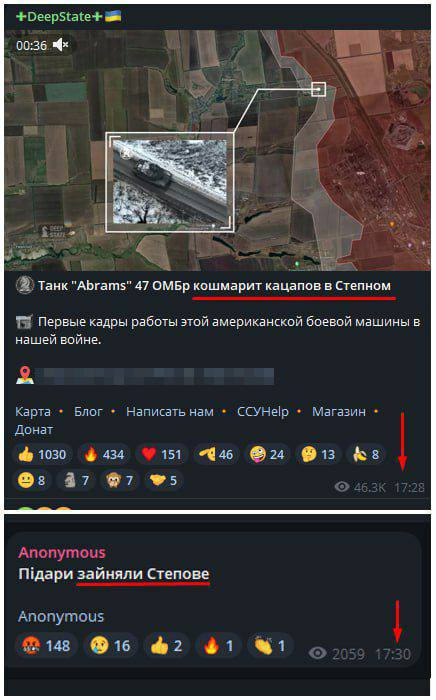Open the Блог link
436x700 pixels.
click(x=88, y=412)
